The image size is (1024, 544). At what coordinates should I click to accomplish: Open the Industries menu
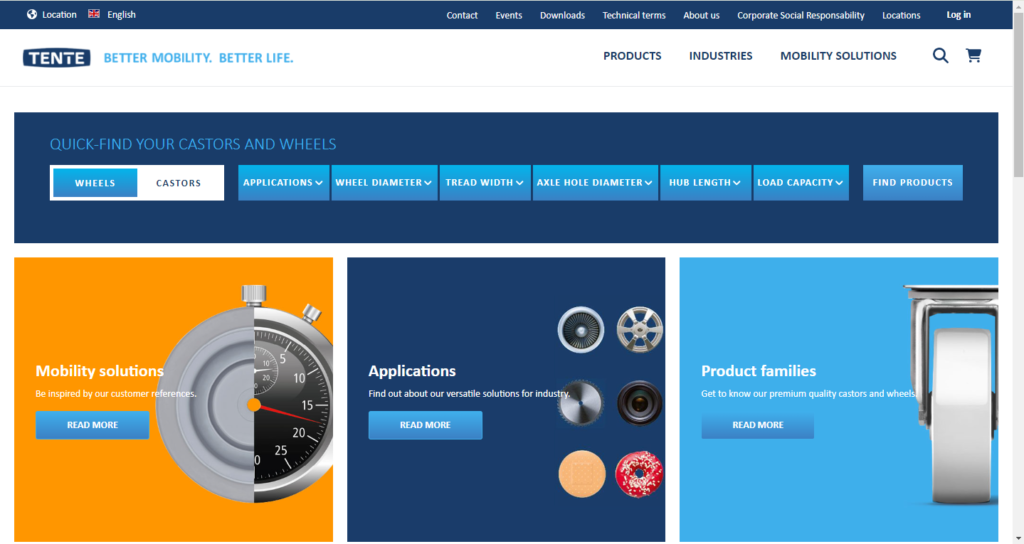720,56
